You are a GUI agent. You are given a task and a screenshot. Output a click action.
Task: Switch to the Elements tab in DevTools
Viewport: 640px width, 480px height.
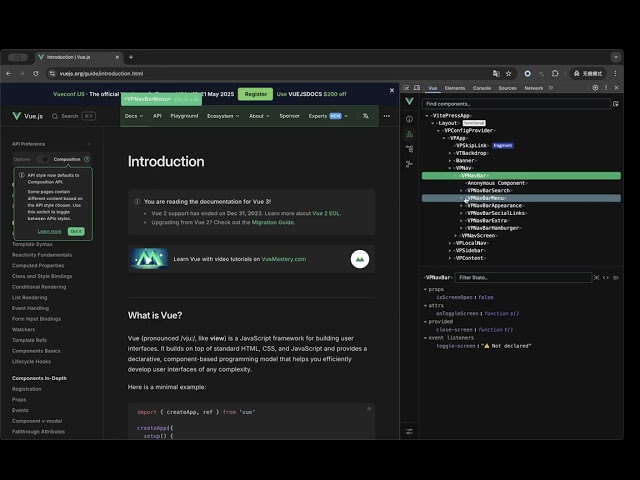(x=455, y=88)
